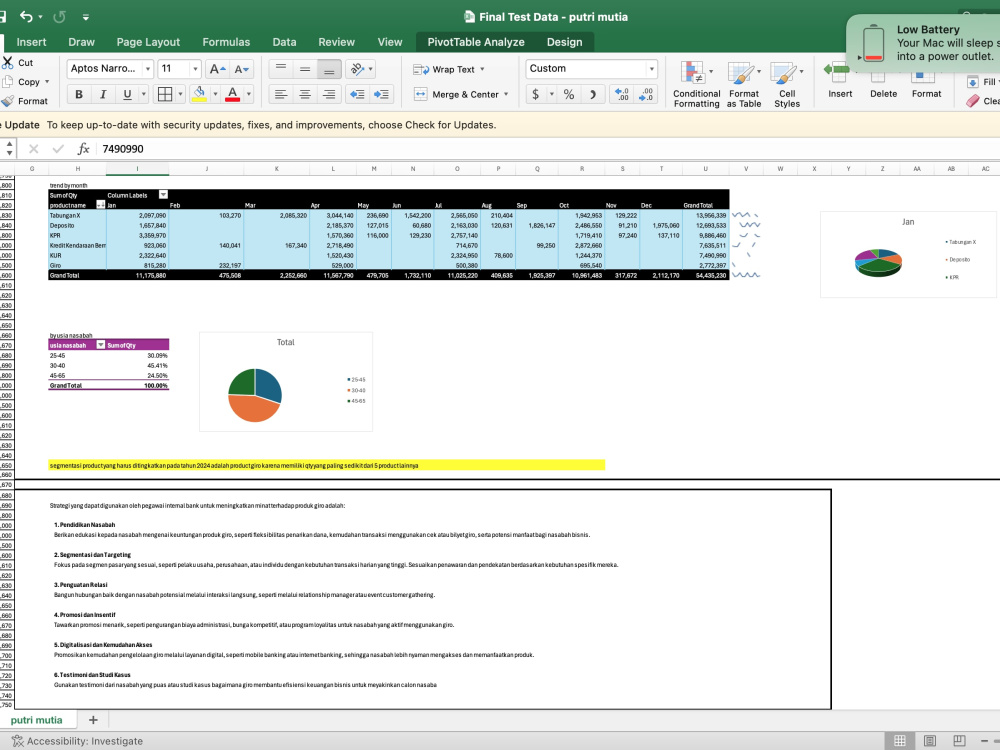Cancel formula bar entry with X icon
The image size is (1000, 750).
point(34,149)
